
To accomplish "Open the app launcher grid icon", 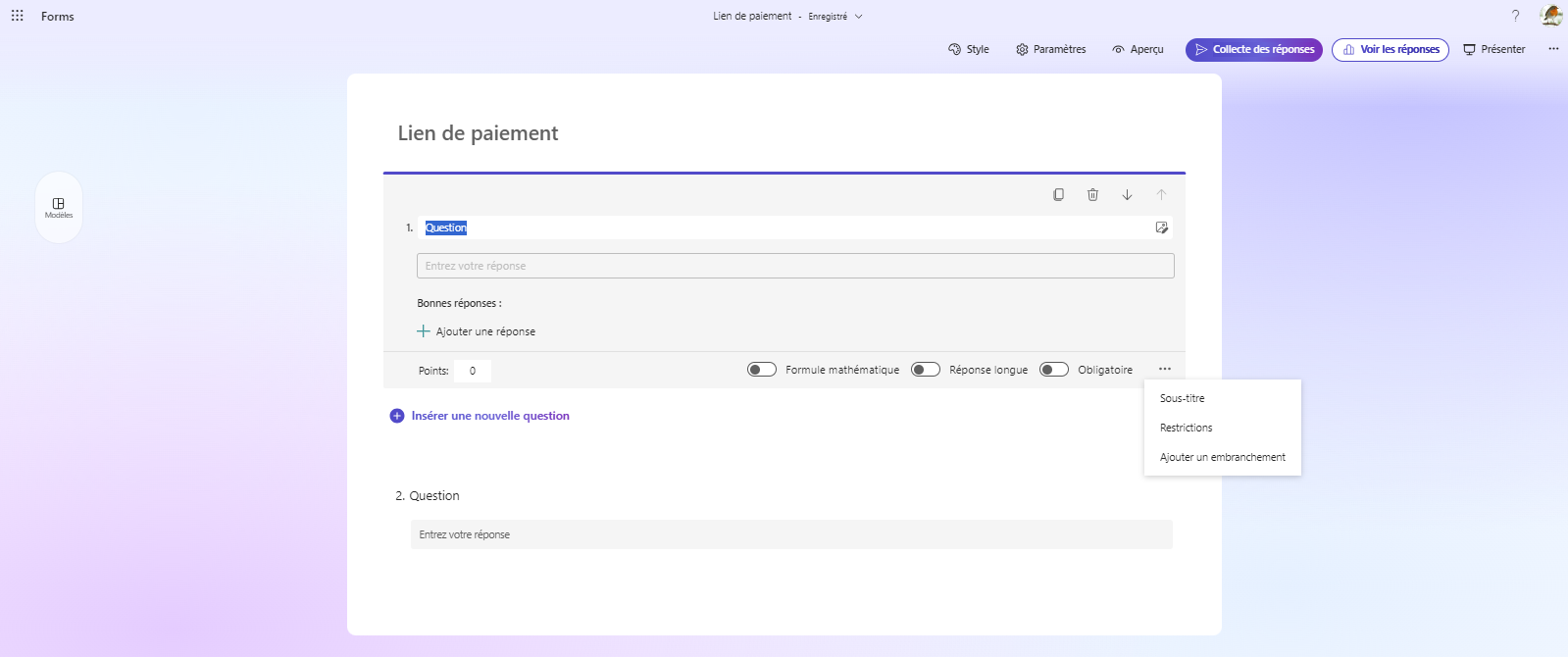I will tap(17, 16).
